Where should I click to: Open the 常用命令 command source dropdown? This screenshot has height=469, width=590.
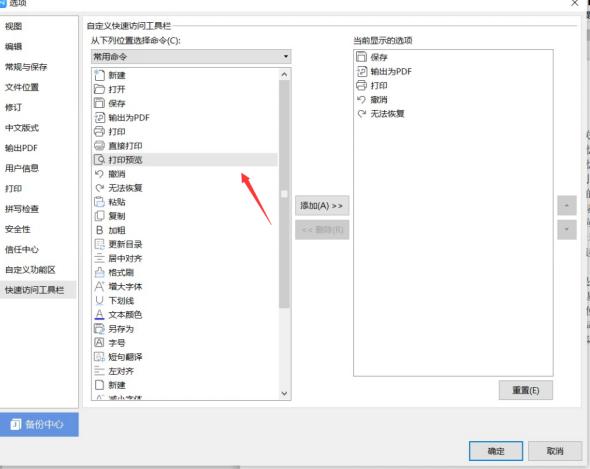pos(191,57)
